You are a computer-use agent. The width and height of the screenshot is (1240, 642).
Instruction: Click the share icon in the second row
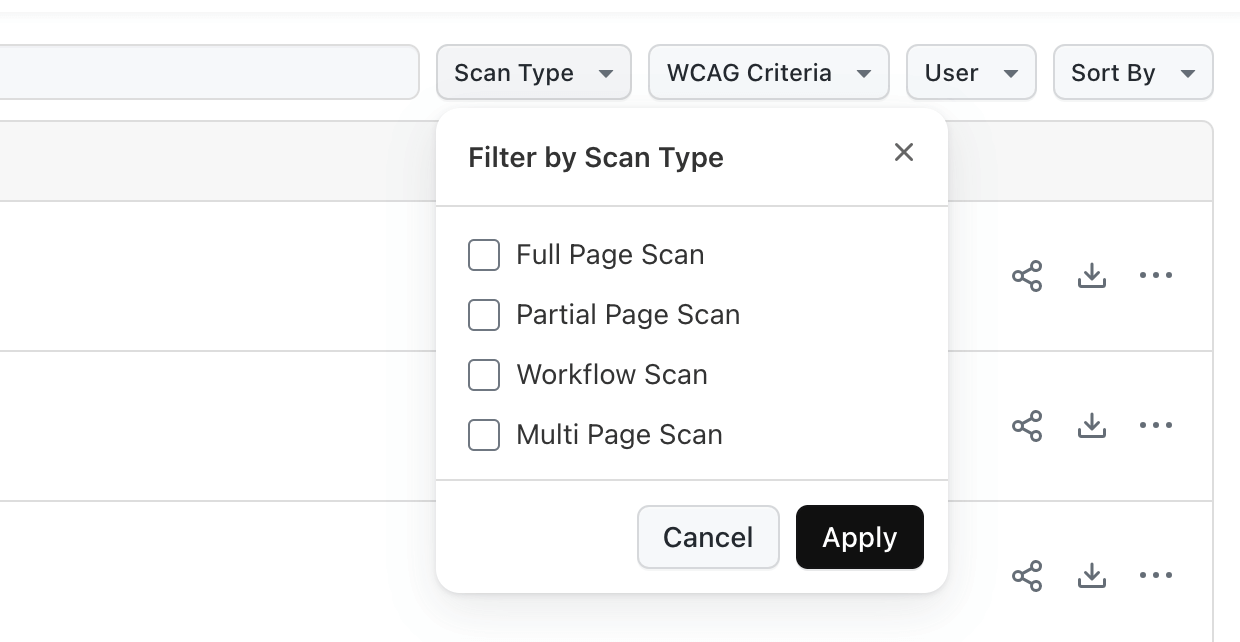click(x=1027, y=426)
